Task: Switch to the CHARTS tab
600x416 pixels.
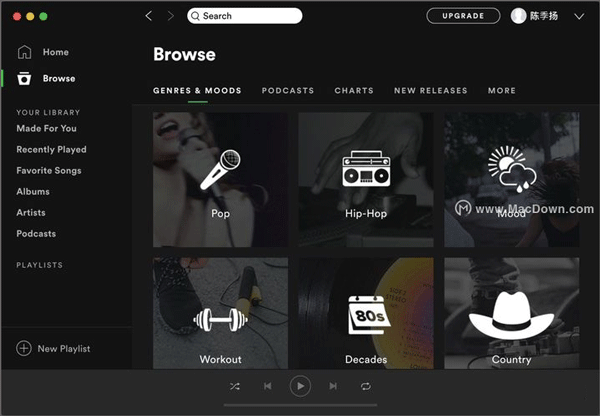Action: point(354,91)
